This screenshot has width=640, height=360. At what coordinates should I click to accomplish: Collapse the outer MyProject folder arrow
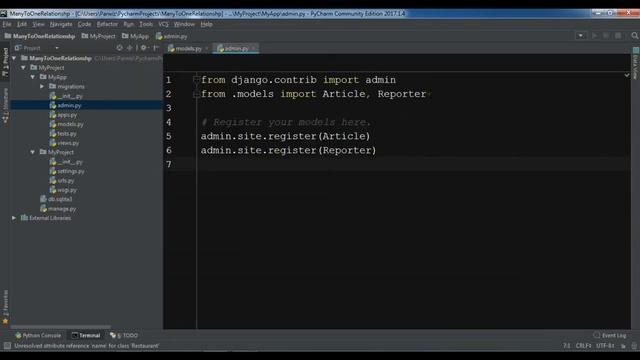click(24, 68)
